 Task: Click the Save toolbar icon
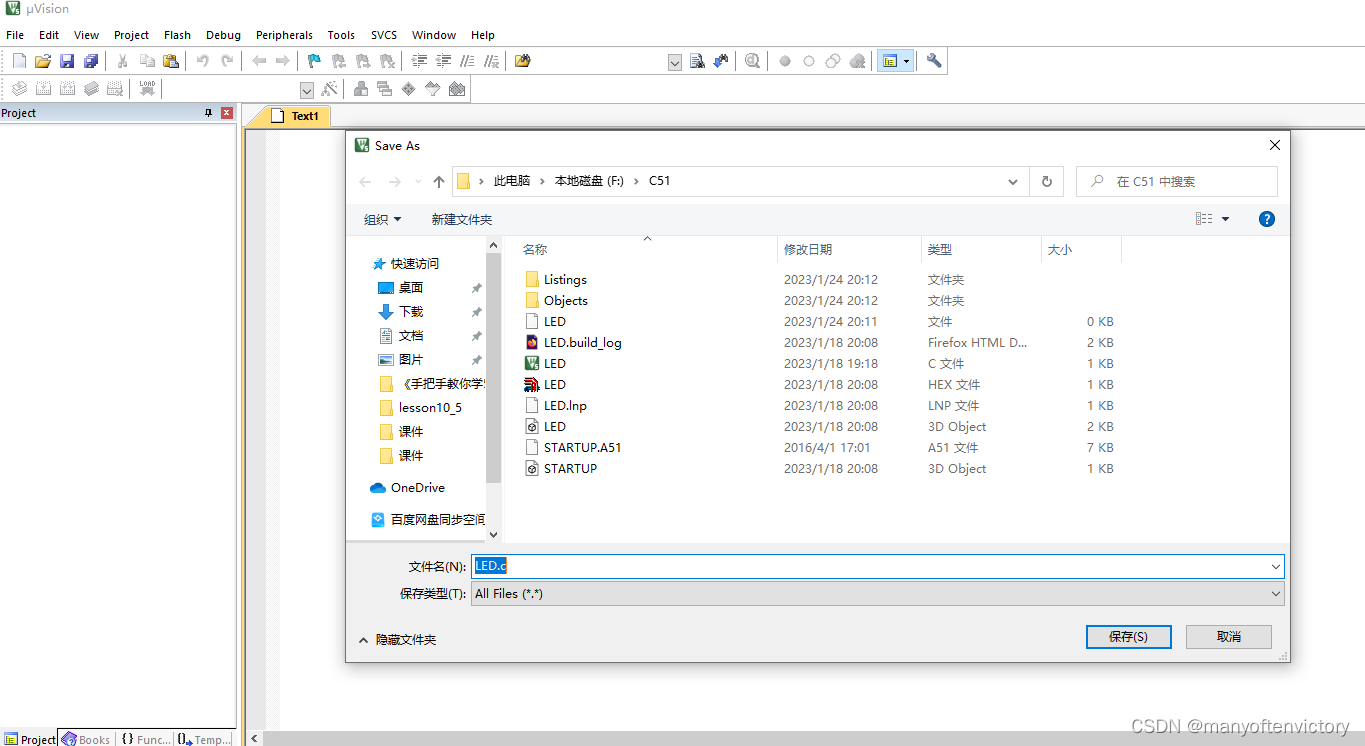tap(67, 61)
